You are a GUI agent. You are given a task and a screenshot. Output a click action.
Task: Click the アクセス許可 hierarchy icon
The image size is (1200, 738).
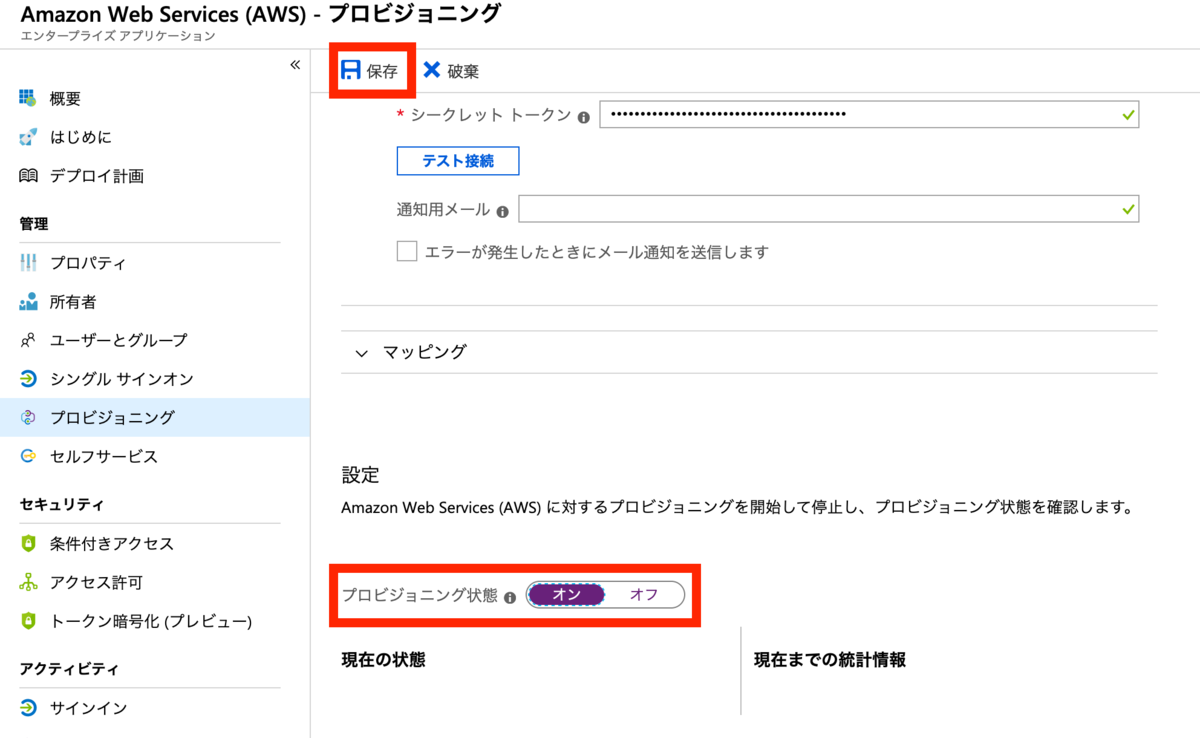tap(28, 582)
